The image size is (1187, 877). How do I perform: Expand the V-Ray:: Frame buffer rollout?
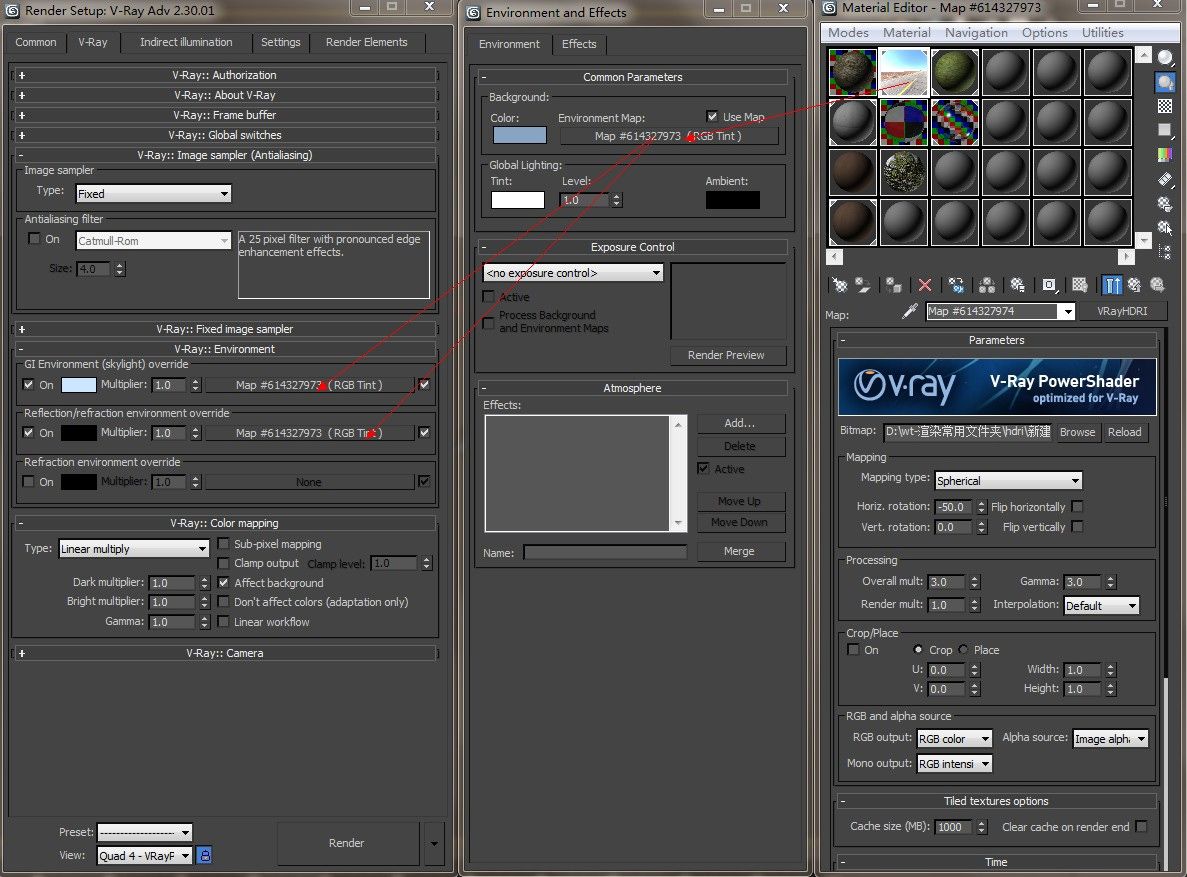pos(225,115)
